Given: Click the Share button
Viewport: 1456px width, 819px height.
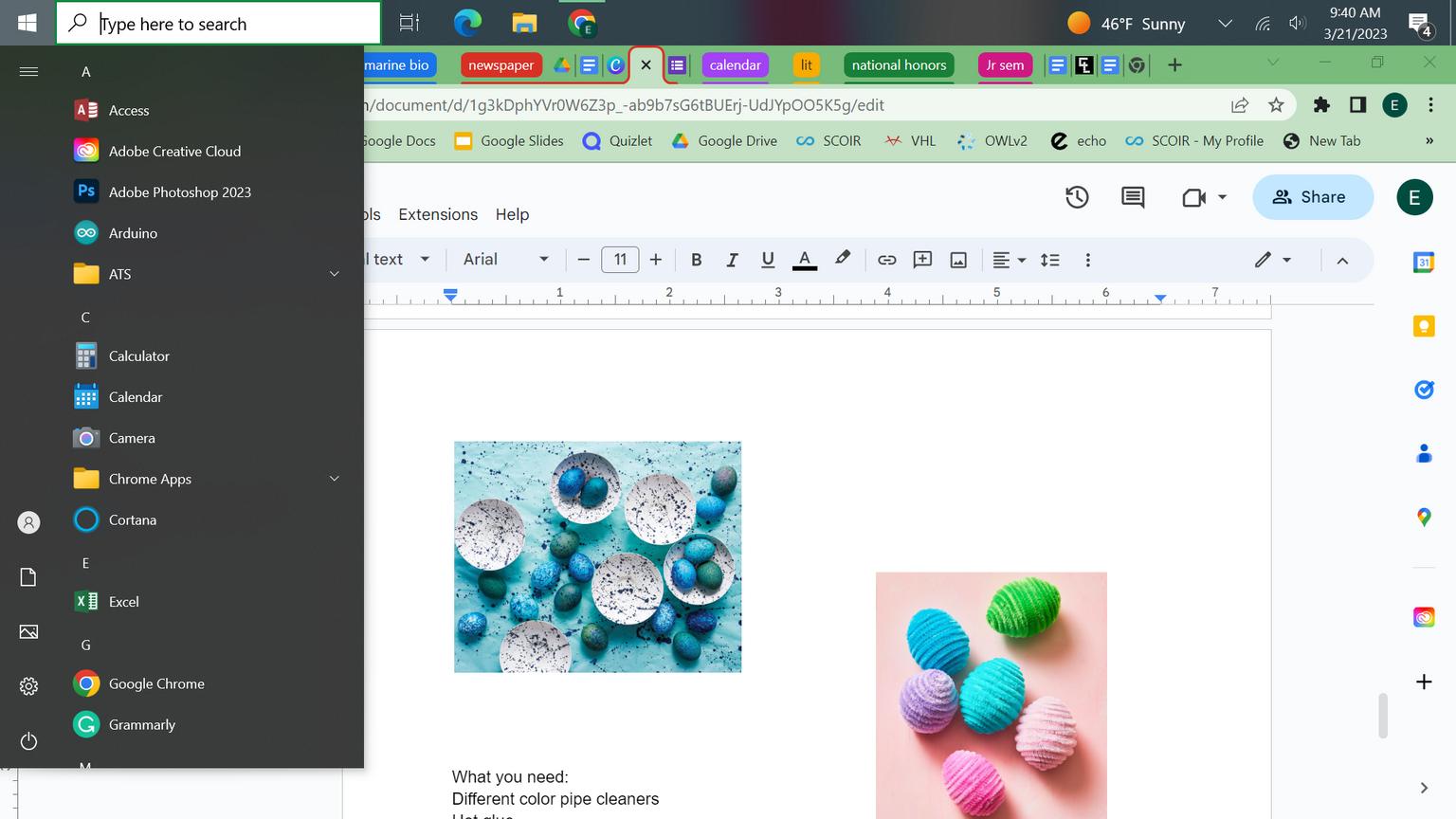Looking at the screenshot, I should pos(1313,197).
